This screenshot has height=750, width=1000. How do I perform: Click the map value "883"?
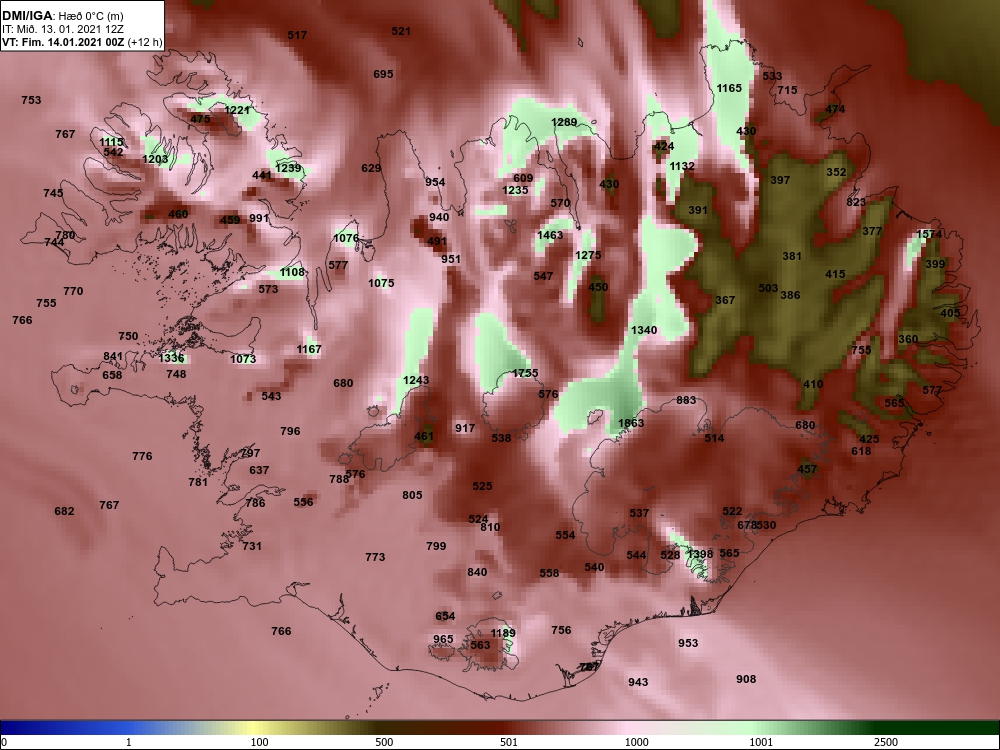tap(686, 401)
